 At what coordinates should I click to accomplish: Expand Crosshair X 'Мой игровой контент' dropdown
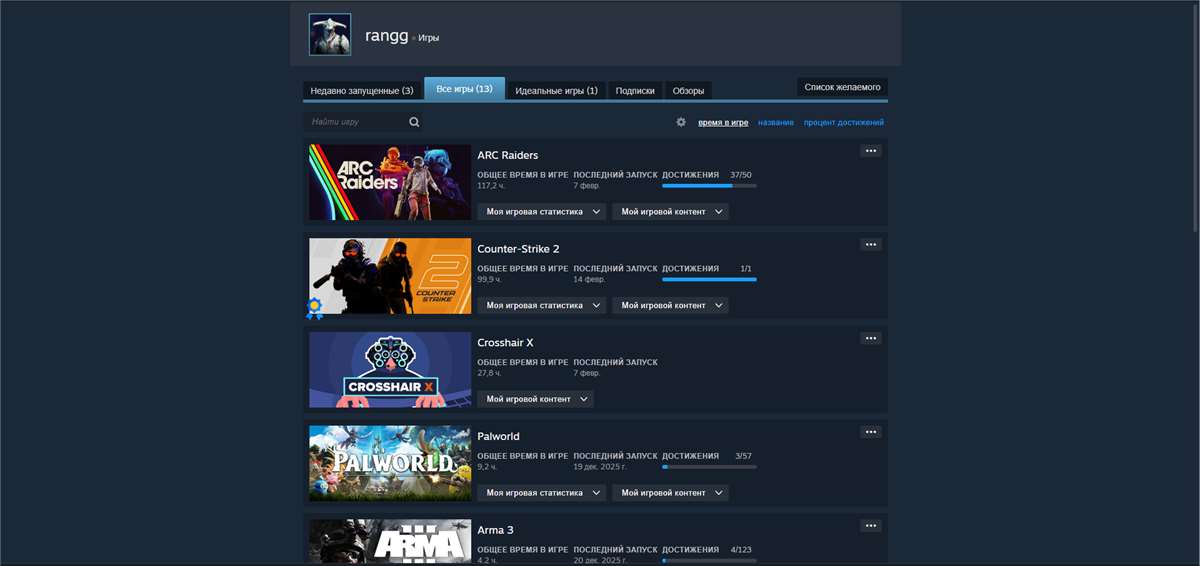click(x=535, y=399)
